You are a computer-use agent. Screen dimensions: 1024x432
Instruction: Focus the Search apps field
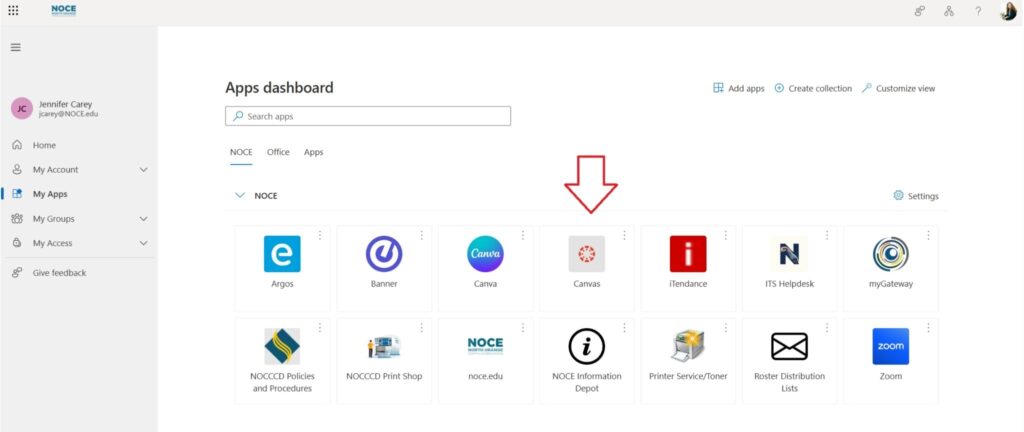click(x=368, y=116)
